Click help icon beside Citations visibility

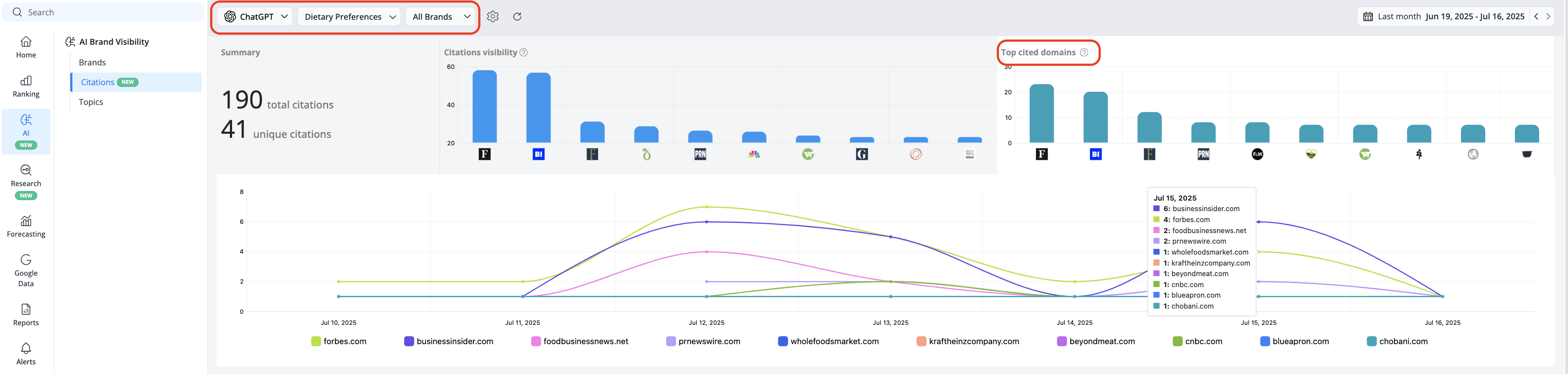click(523, 52)
